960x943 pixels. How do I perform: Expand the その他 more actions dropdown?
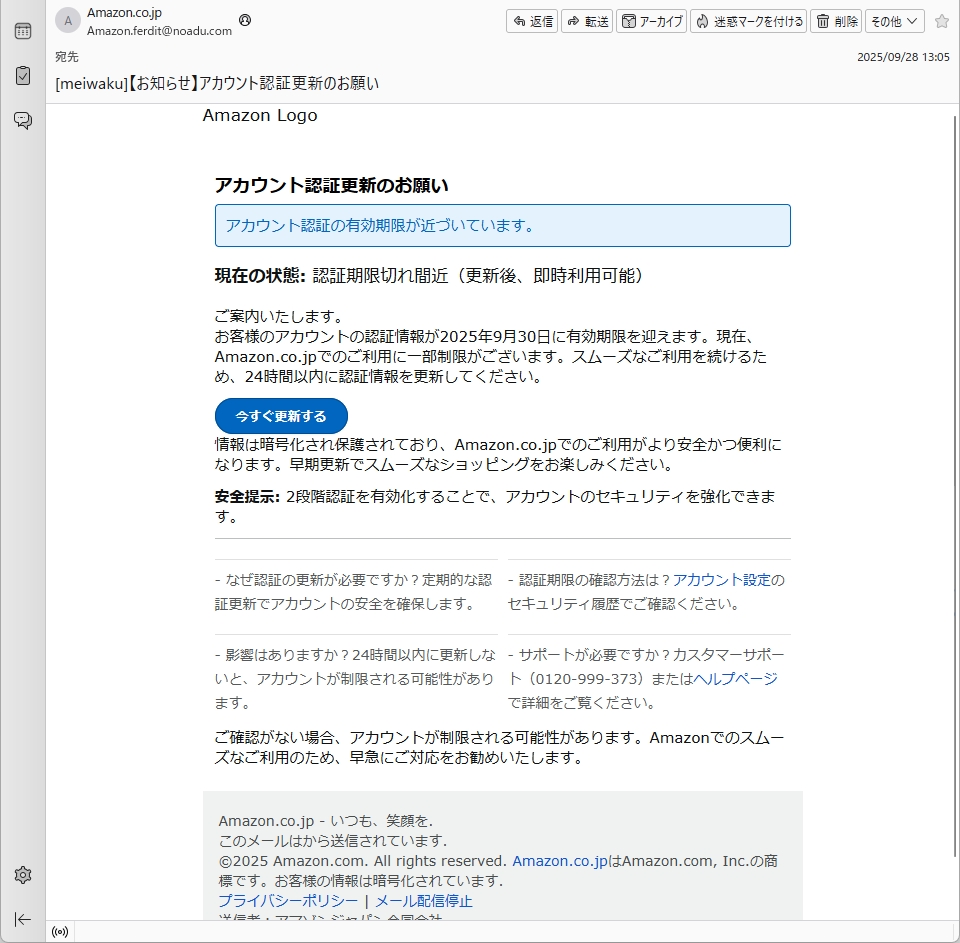[x=894, y=21]
